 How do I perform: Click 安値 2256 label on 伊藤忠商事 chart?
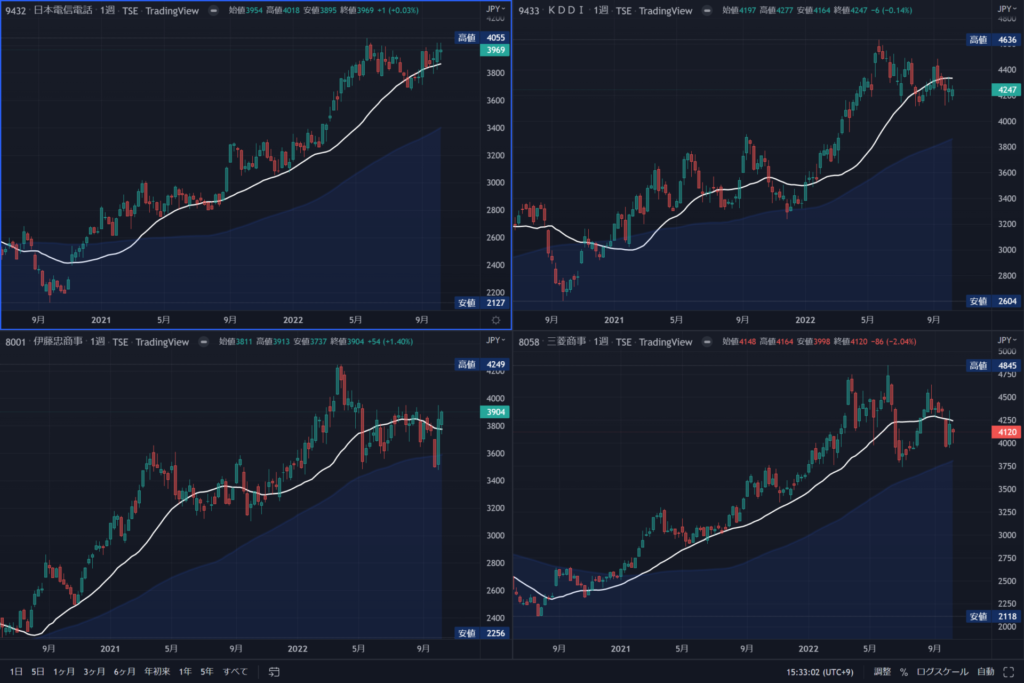tap(482, 633)
